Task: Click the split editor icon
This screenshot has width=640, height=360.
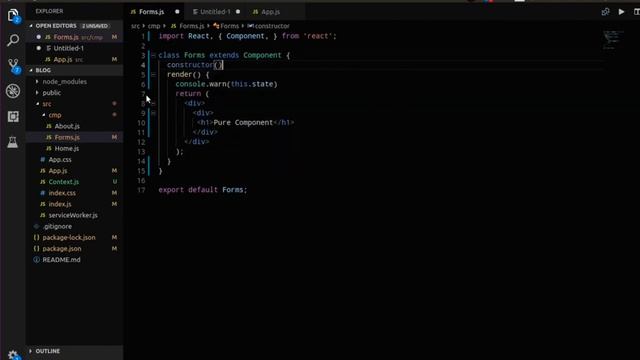Action: (636, 12)
